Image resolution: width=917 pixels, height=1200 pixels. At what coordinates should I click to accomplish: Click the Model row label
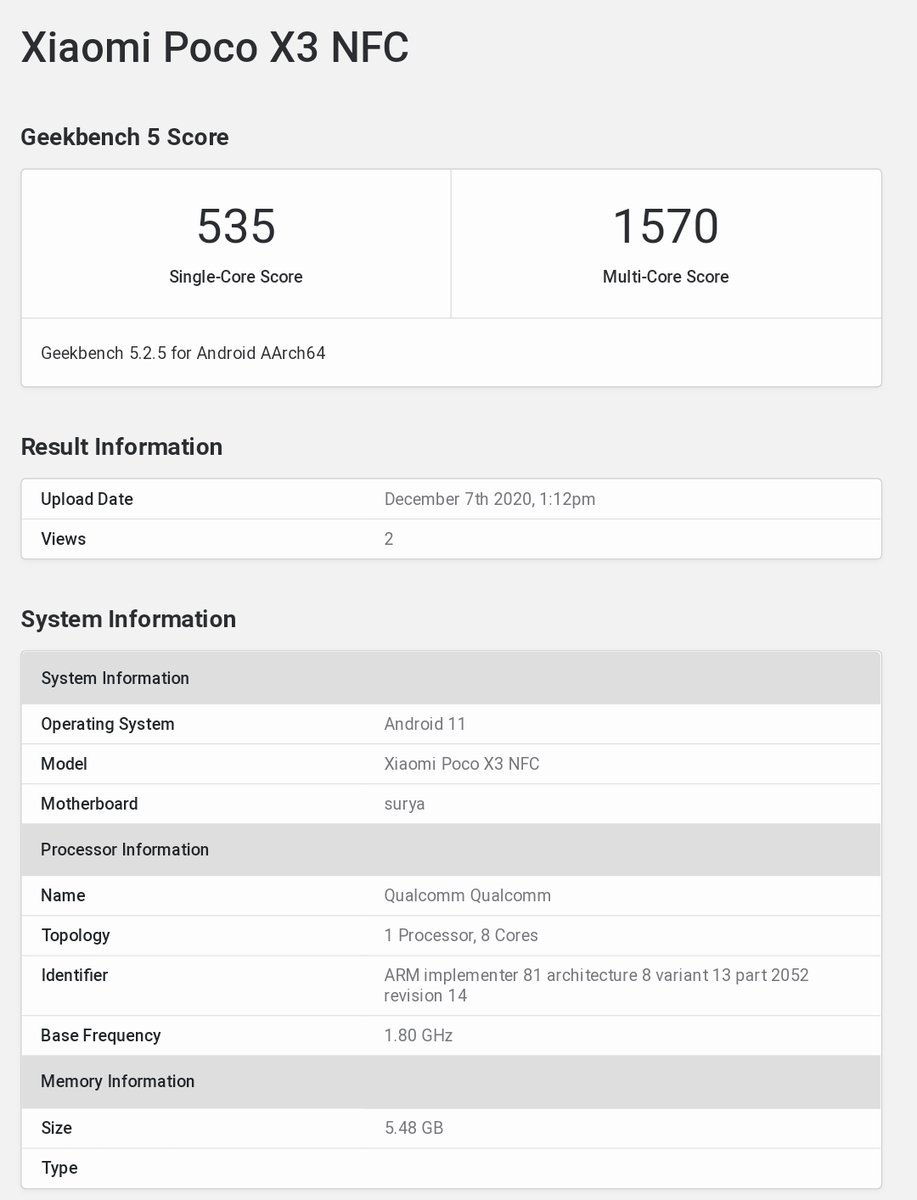point(64,764)
